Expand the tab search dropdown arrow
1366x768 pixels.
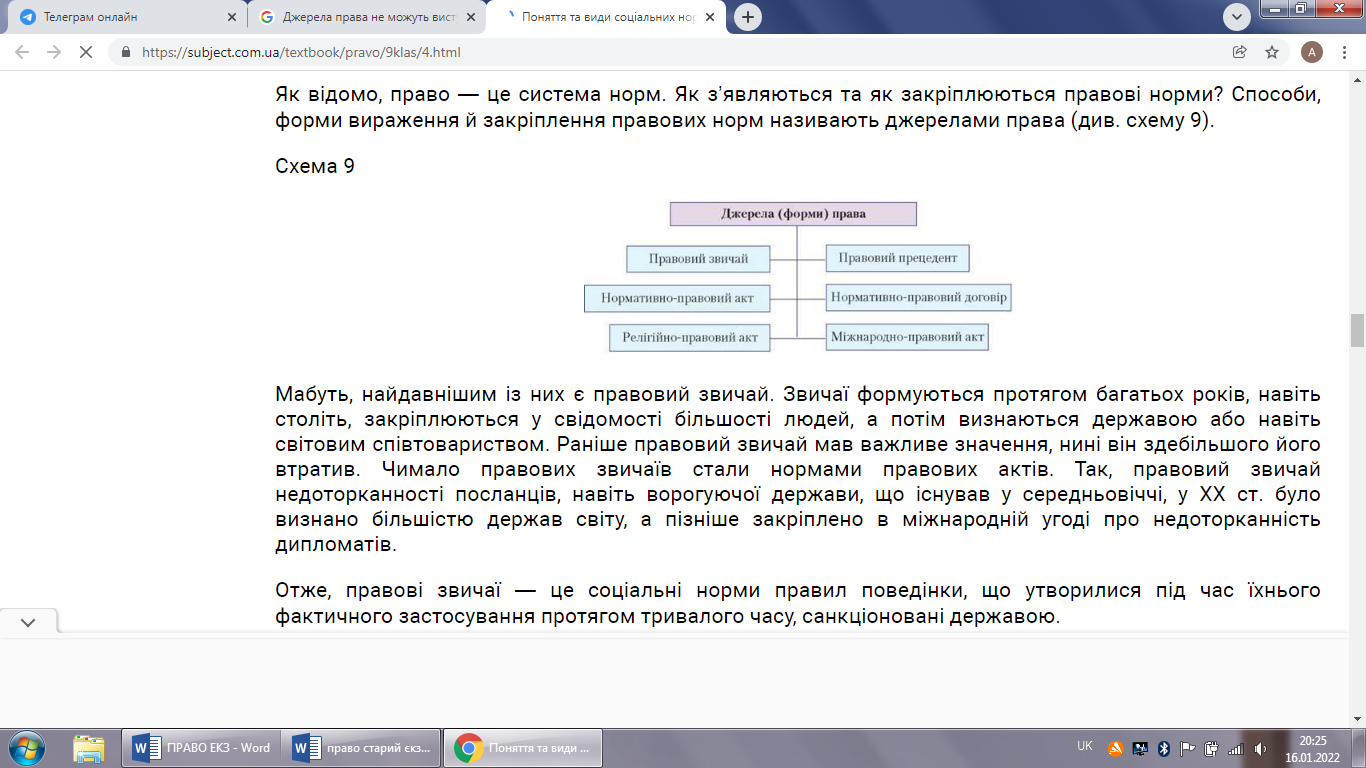tap(1237, 17)
